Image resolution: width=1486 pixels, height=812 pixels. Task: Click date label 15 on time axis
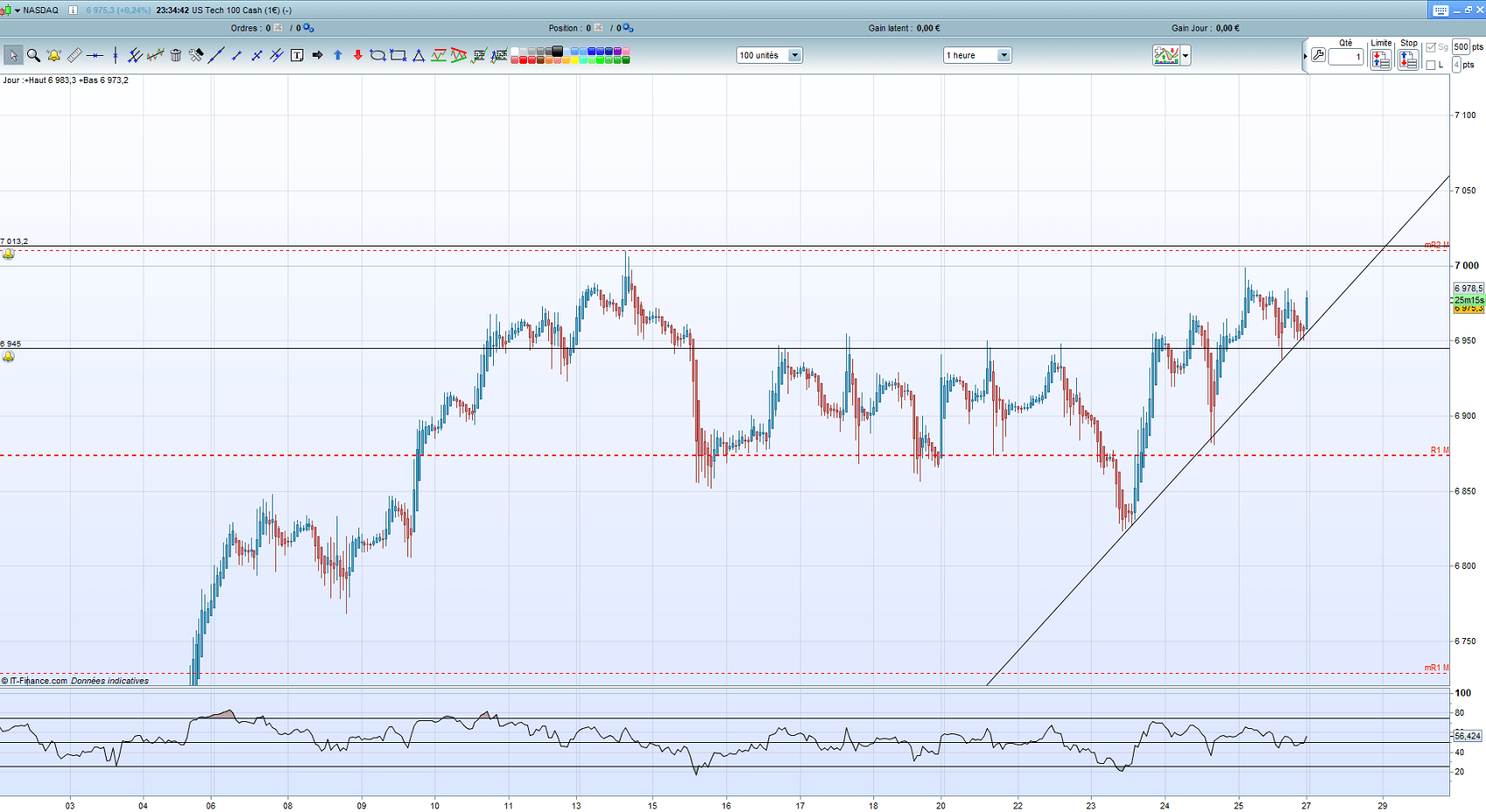click(652, 806)
